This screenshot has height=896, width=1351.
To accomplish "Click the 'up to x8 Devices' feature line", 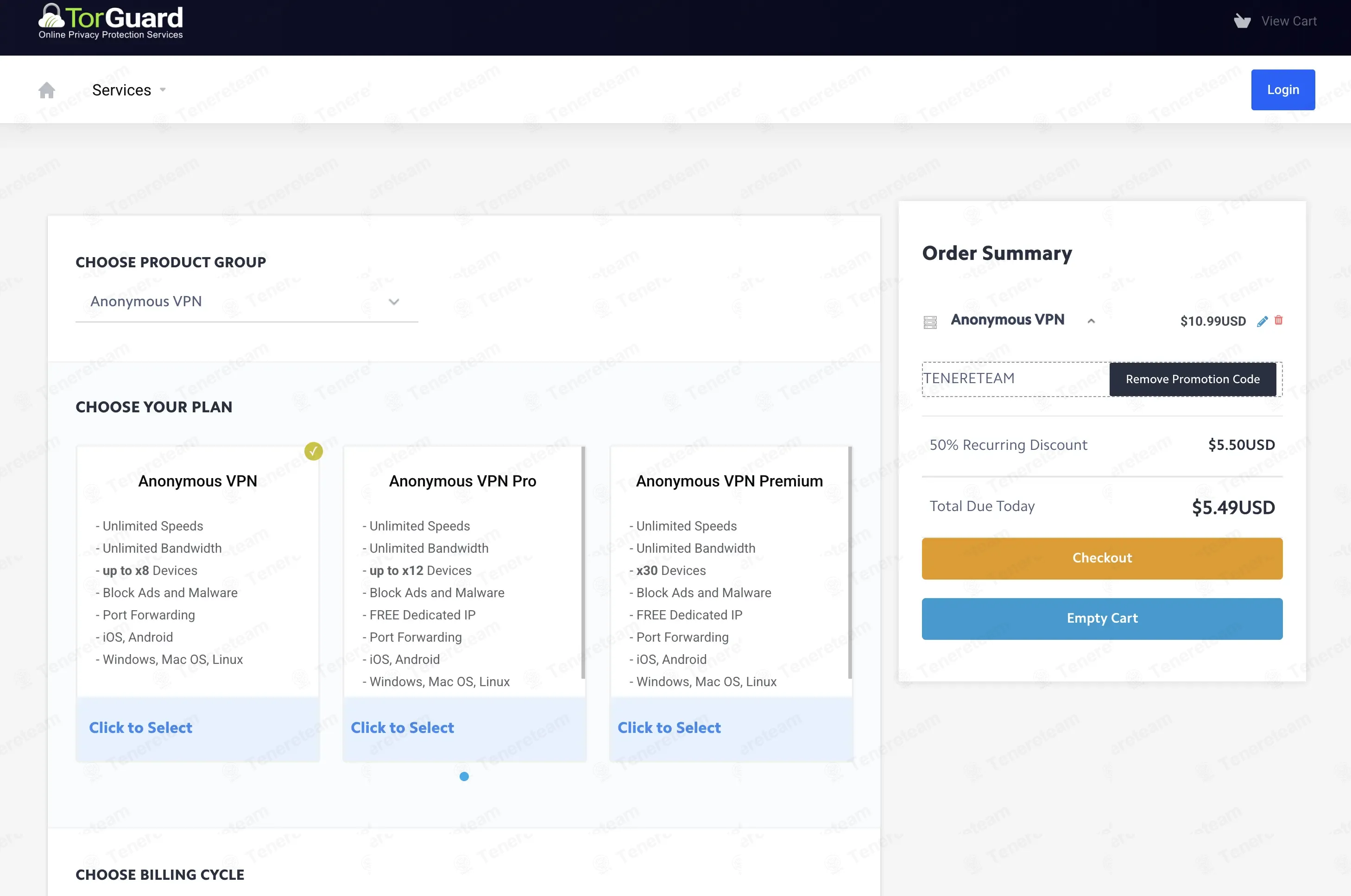I will point(146,570).
